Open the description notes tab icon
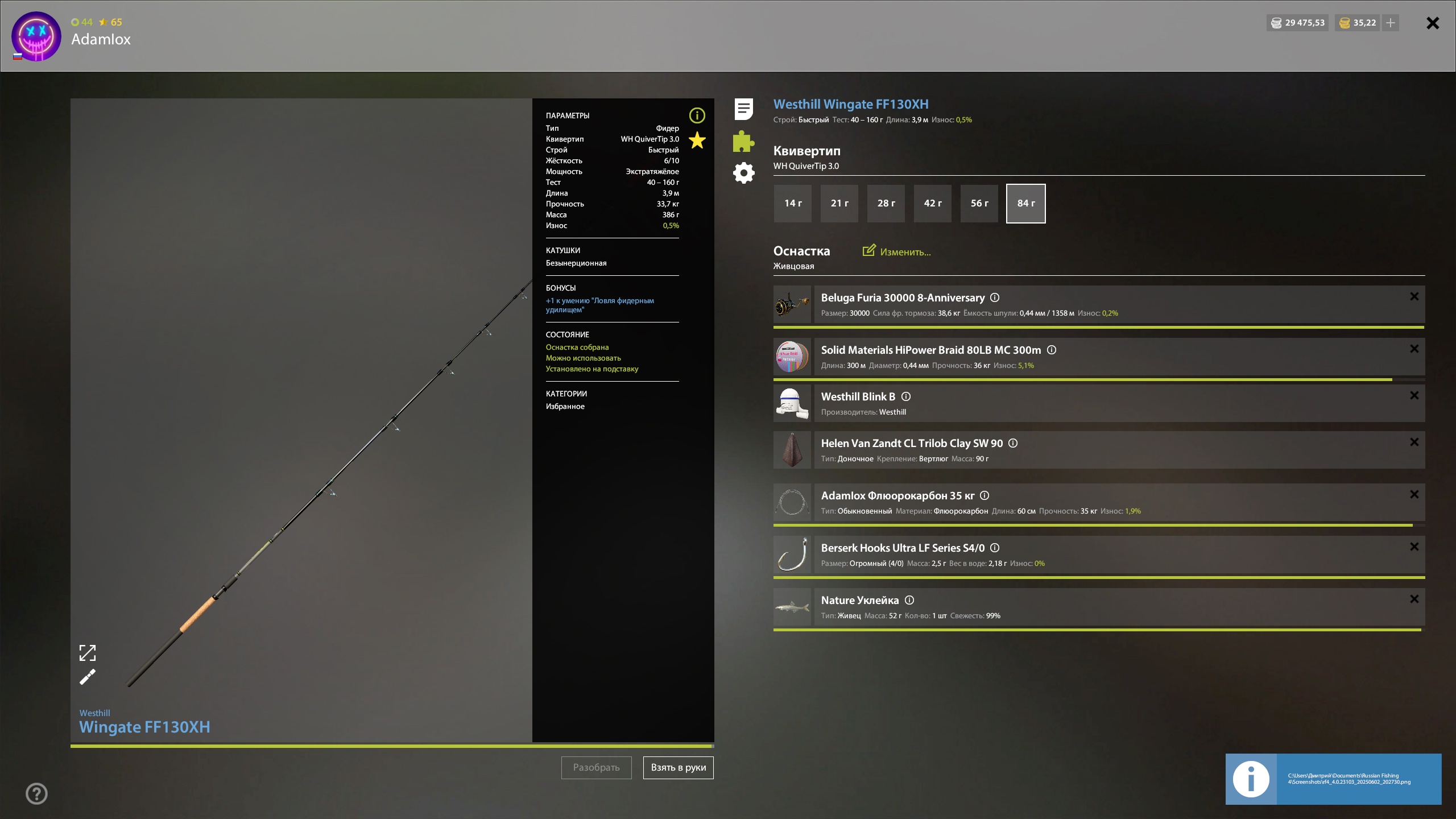The image size is (1456, 819). [743, 109]
